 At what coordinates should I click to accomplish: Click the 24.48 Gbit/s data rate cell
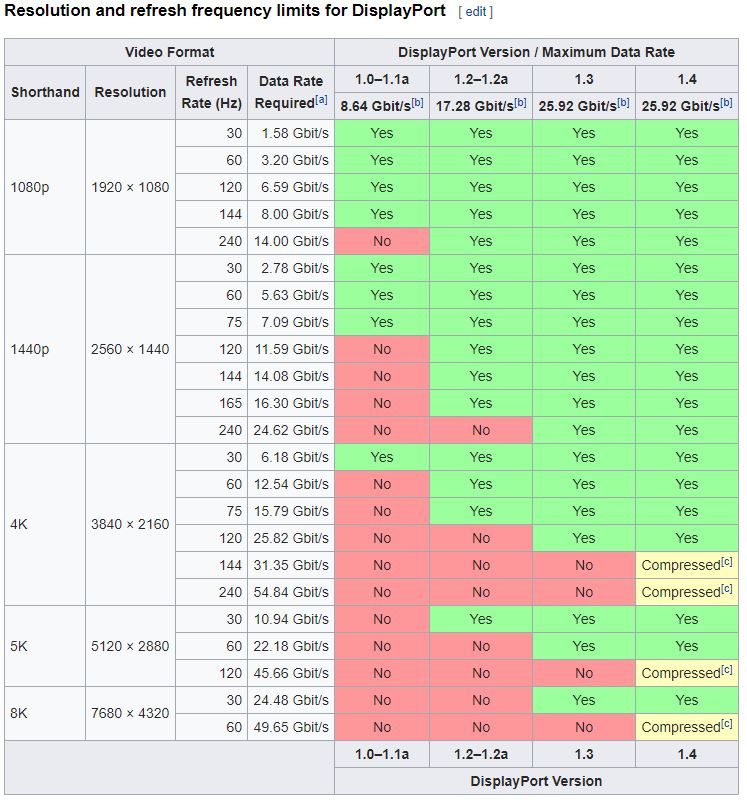tap(291, 700)
